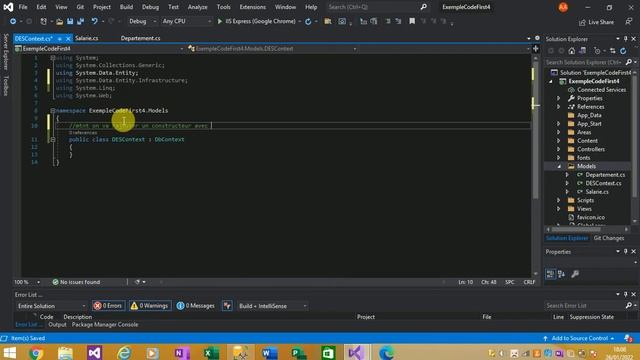The height and width of the screenshot is (360, 640).
Task: Open Word from the taskbar
Action: (x=269, y=352)
